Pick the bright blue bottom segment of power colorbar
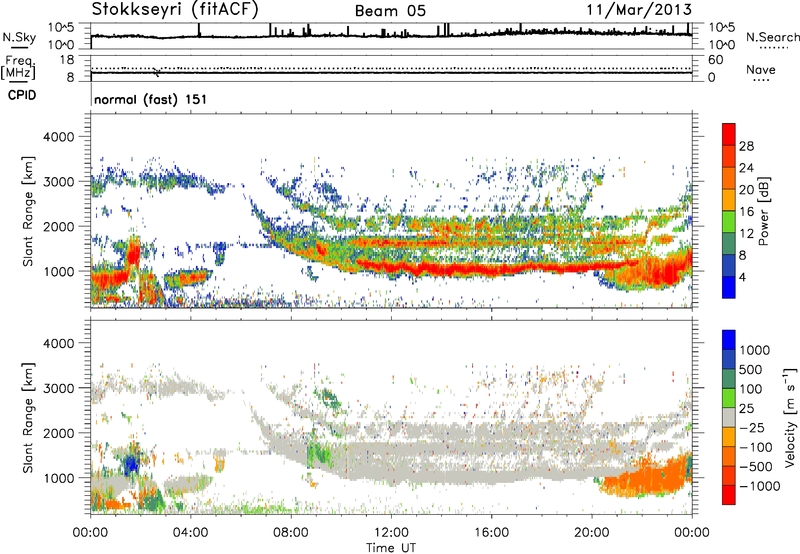Image resolution: width=800 pixels, height=554 pixels. tap(729, 287)
